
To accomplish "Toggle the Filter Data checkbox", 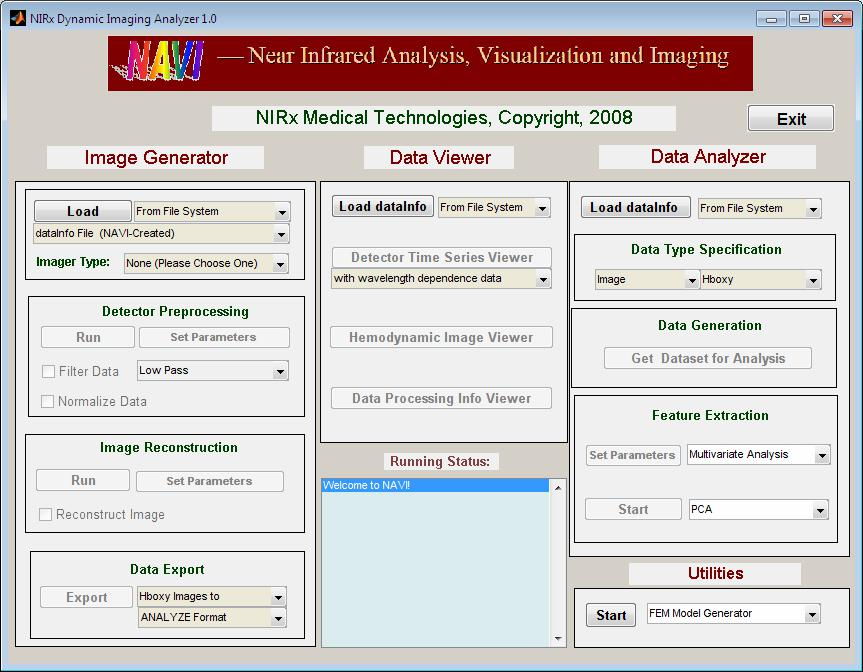I will click(x=49, y=371).
